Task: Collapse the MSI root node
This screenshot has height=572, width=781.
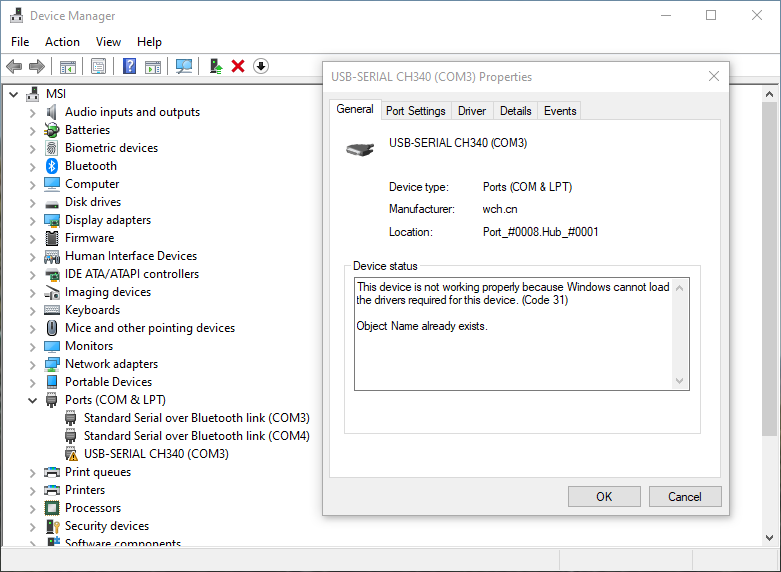Action: pyautogui.click(x=13, y=94)
